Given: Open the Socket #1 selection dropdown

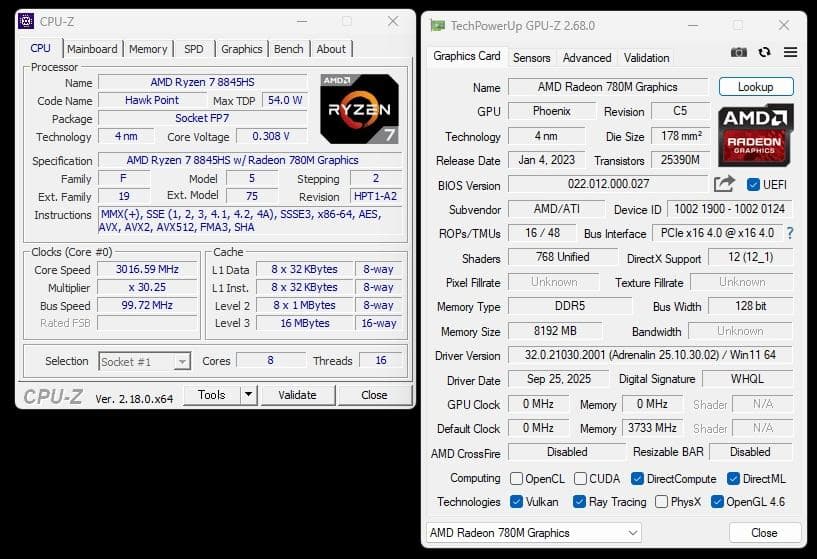Looking at the screenshot, I should pos(144,362).
